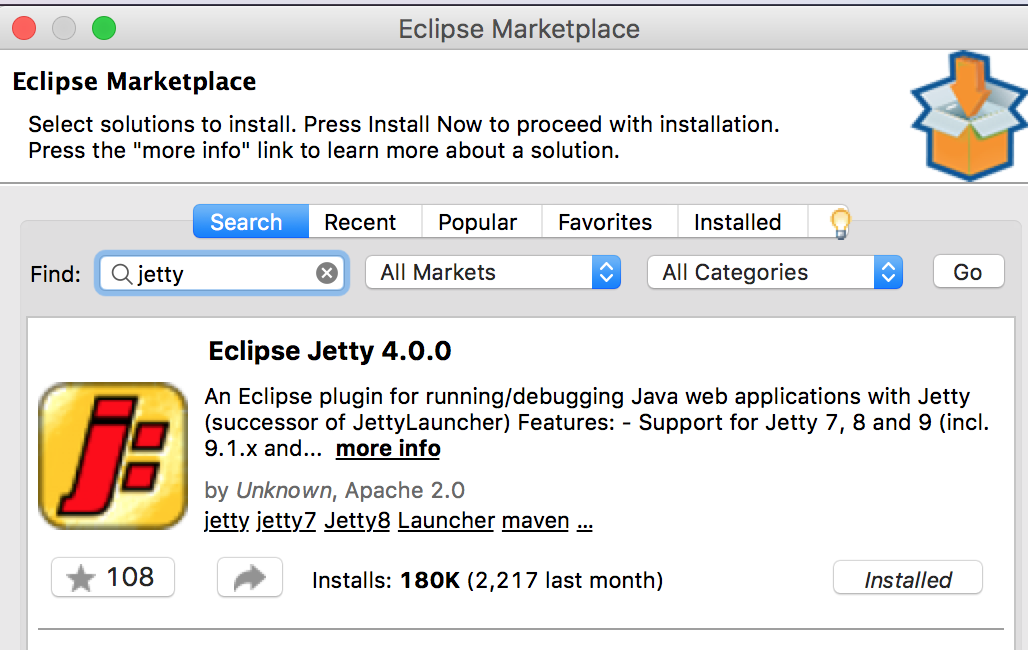1028x650 pixels.
Task: Open the Installed tab
Action: pos(738,222)
